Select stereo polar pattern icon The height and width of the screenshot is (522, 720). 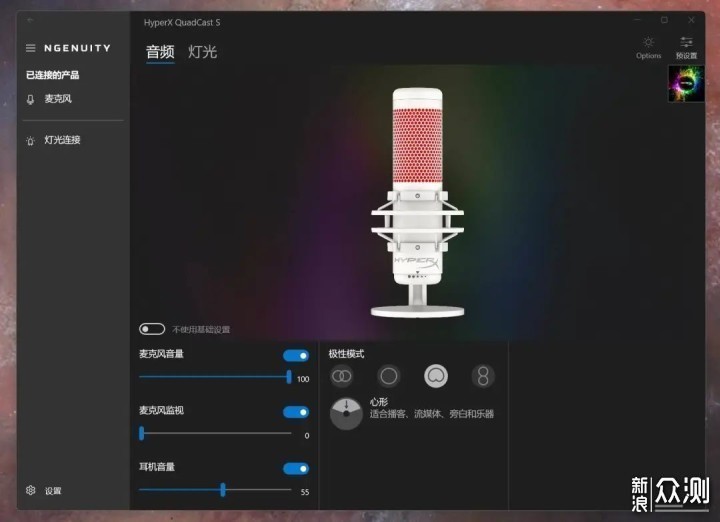pos(342,376)
